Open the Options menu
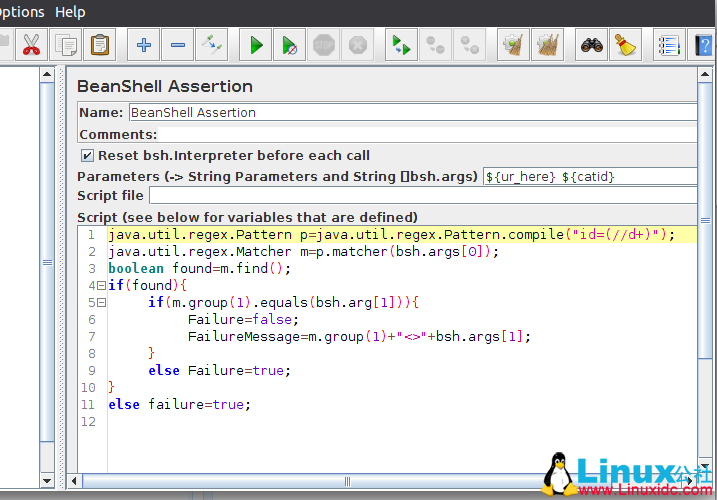 pyautogui.click(x=22, y=12)
